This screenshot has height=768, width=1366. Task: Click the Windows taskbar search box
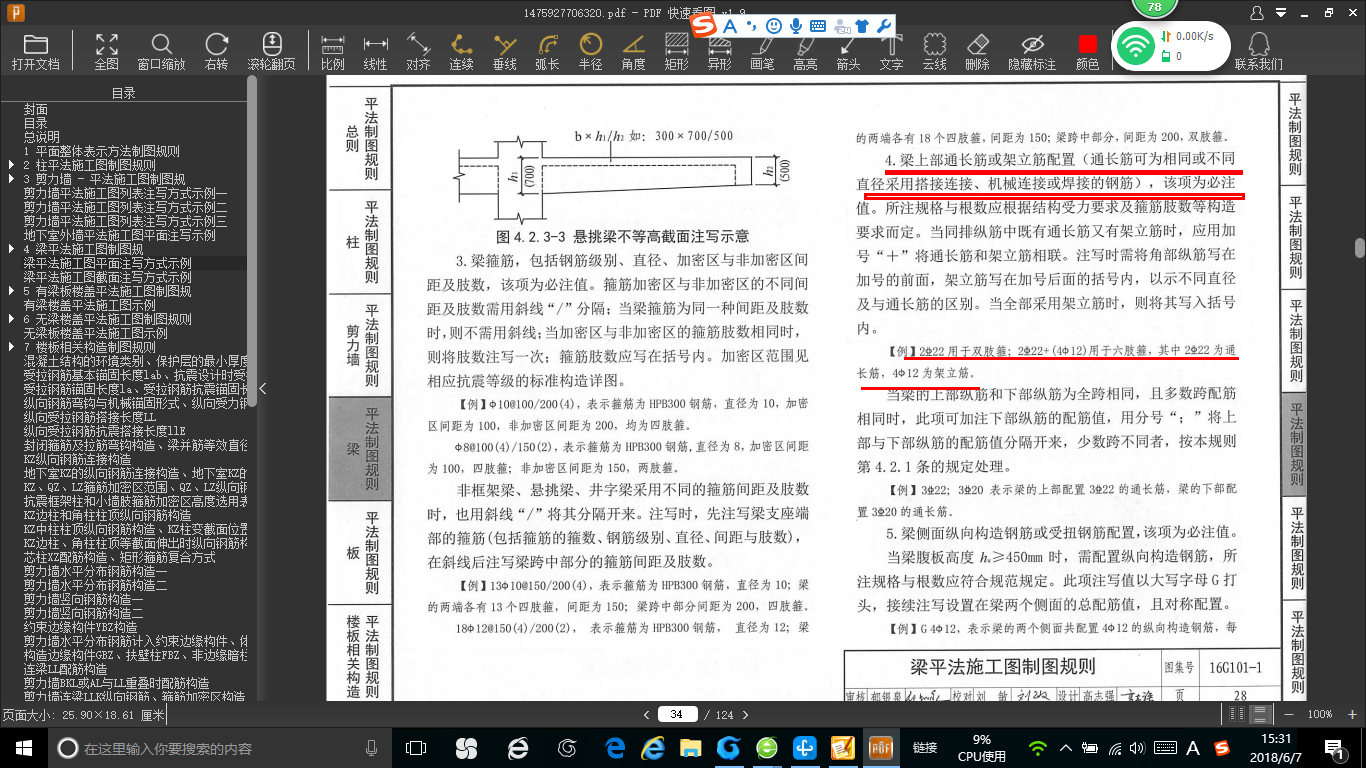(x=219, y=748)
